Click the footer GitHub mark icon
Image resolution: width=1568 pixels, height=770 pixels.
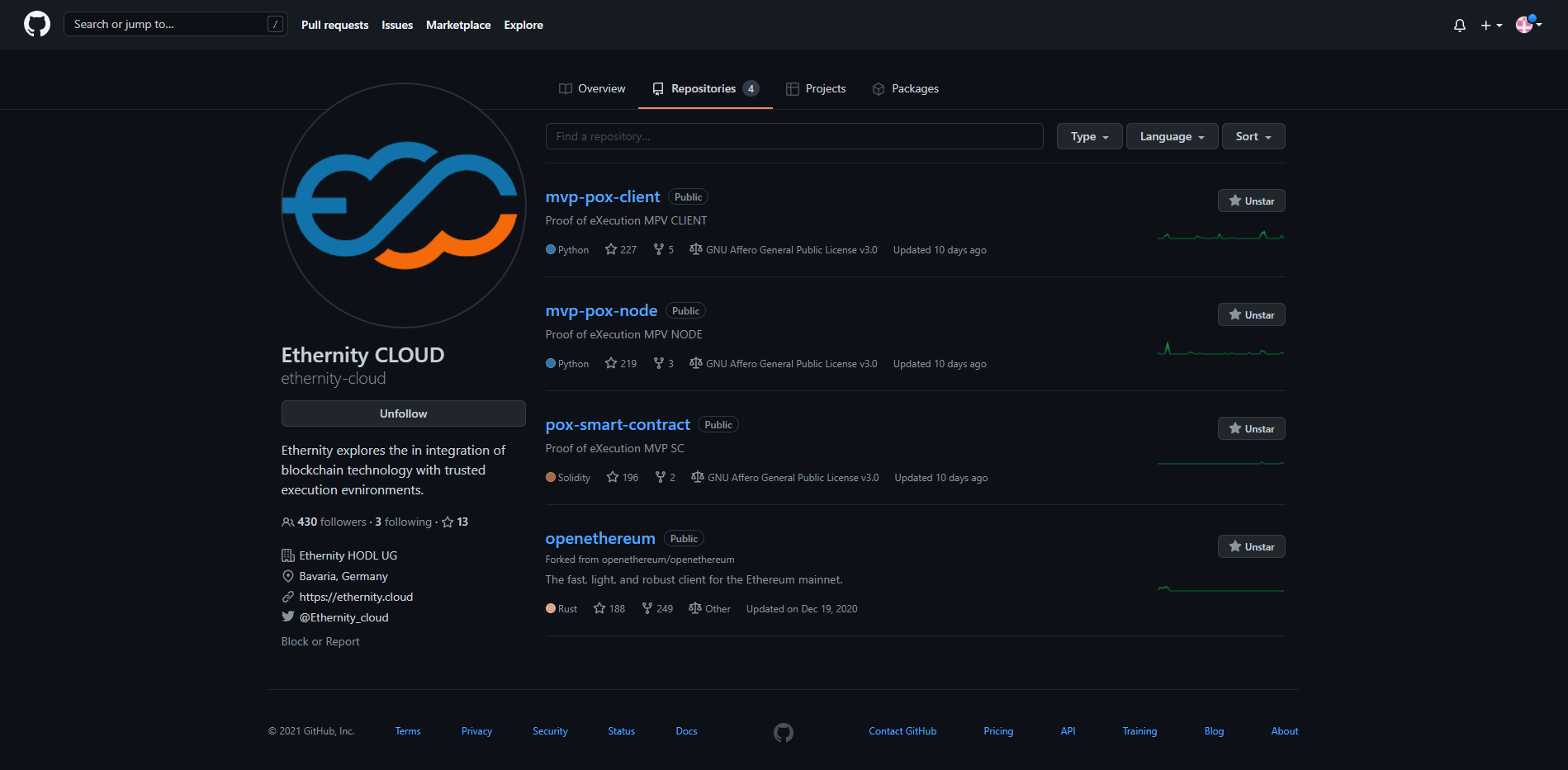[x=784, y=732]
